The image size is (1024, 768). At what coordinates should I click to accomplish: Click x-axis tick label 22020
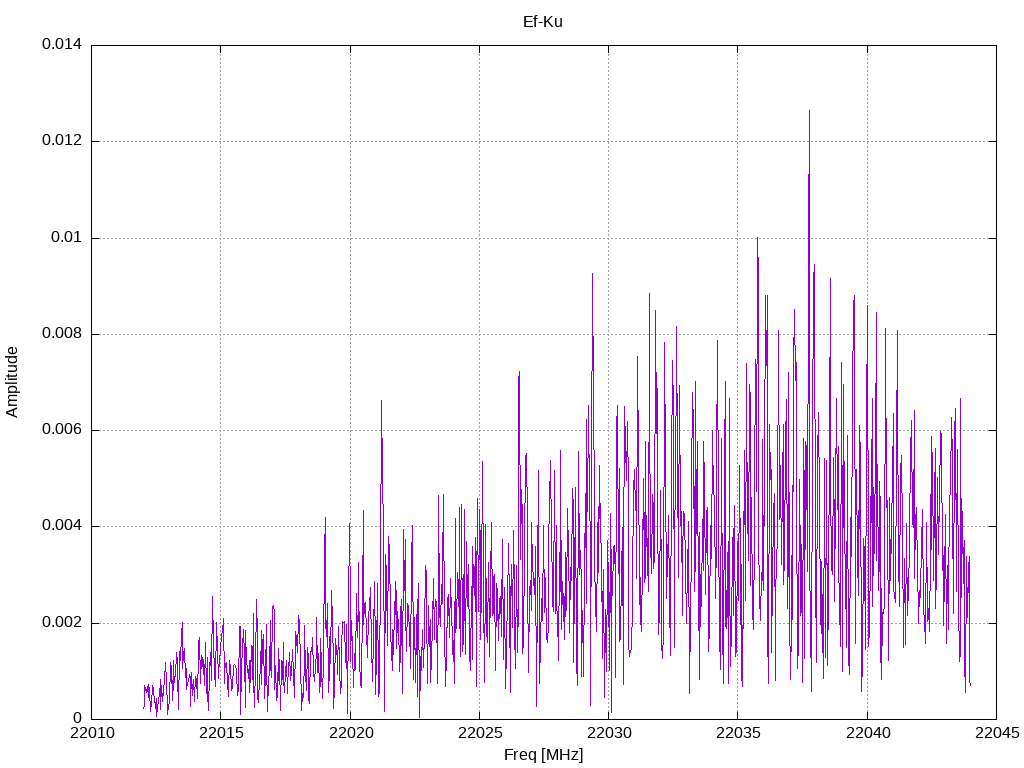(x=351, y=733)
